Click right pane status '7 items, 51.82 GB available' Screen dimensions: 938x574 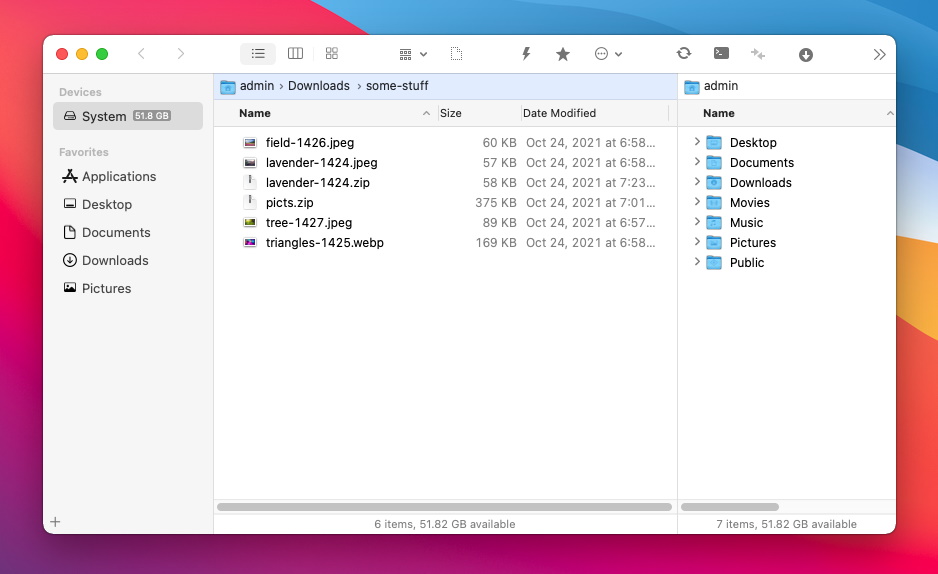tap(787, 524)
